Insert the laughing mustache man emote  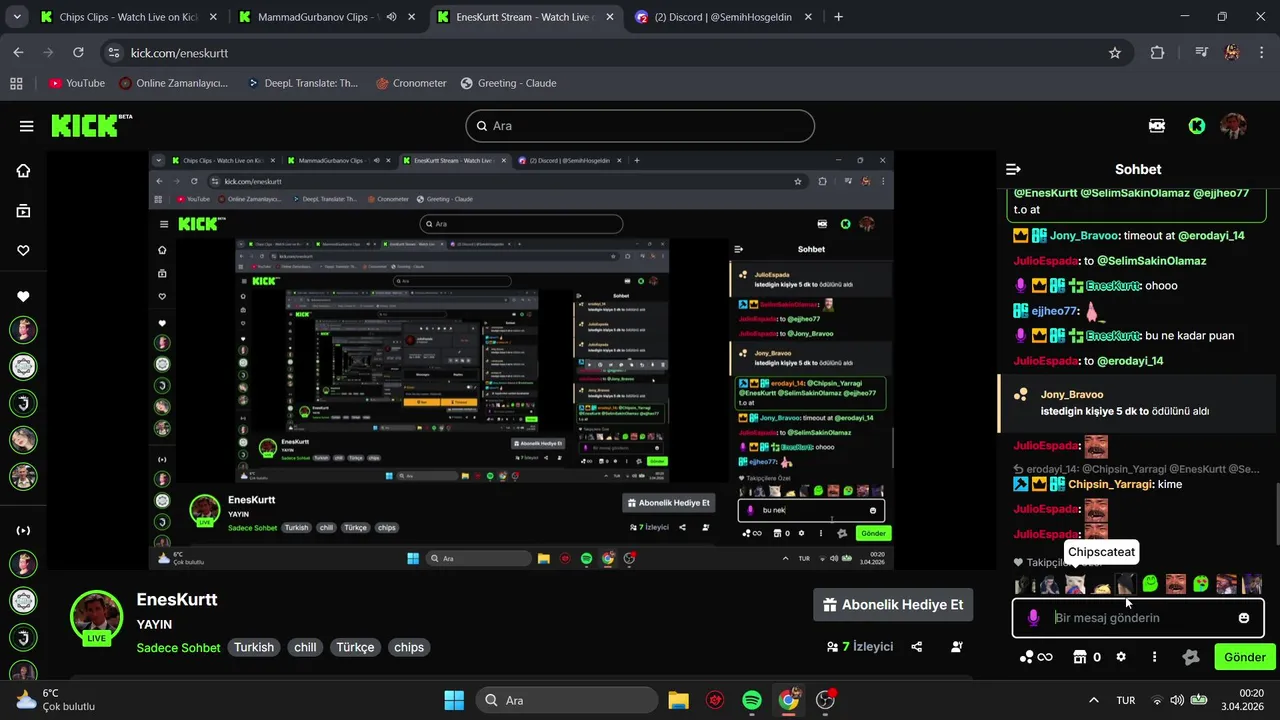(1176, 584)
